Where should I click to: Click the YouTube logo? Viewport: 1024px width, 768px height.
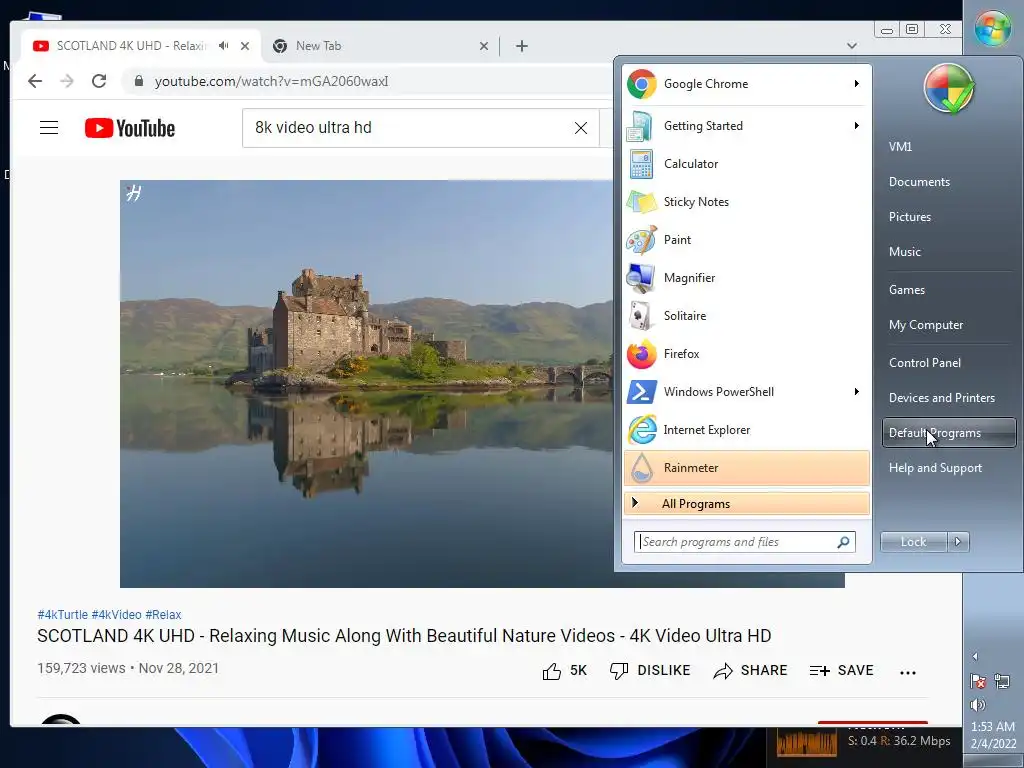pyautogui.click(x=130, y=128)
